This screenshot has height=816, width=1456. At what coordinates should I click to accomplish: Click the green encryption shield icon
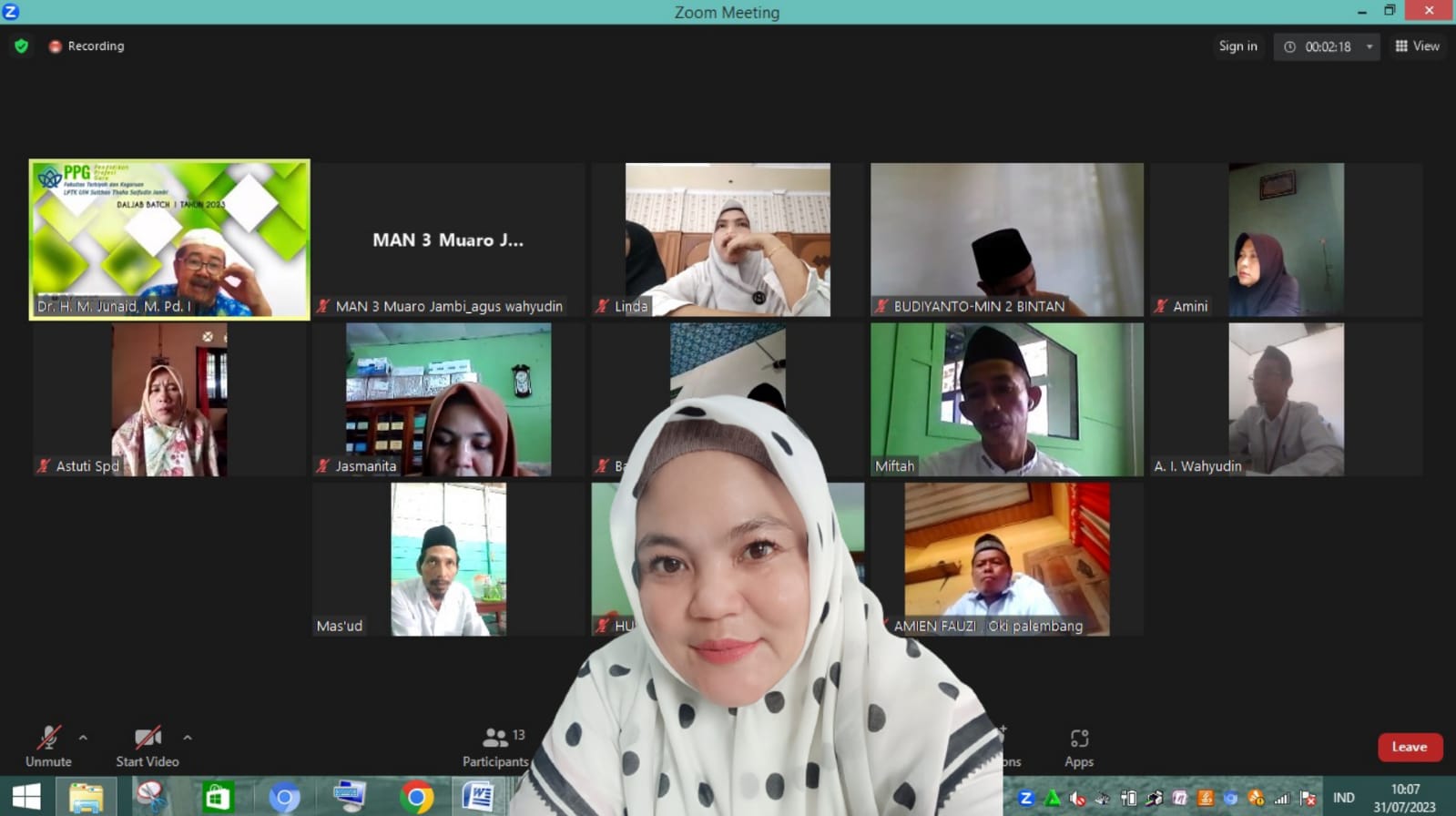21,46
